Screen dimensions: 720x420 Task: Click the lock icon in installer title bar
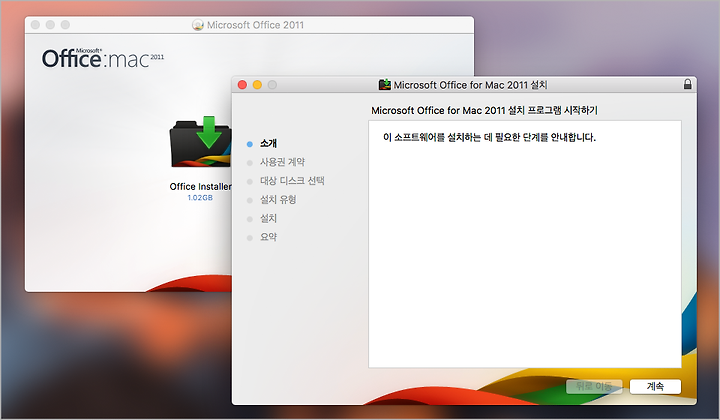687,84
